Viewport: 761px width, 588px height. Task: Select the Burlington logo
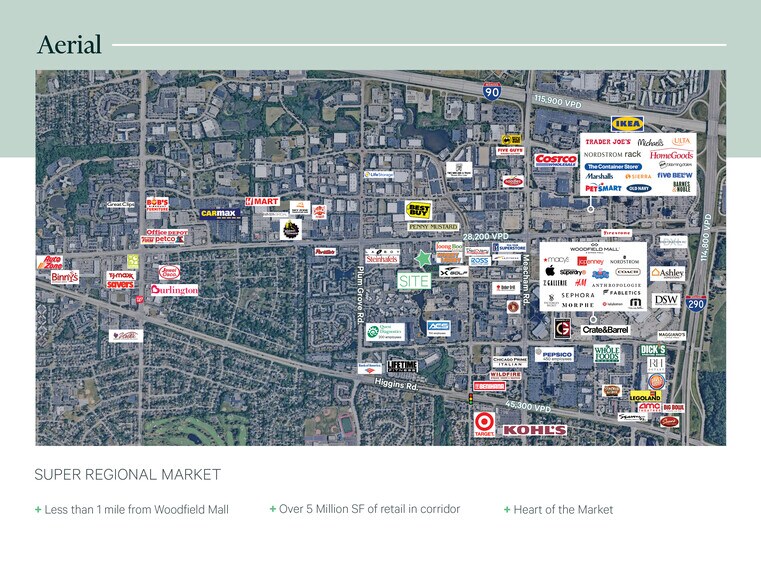tap(175, 290)
